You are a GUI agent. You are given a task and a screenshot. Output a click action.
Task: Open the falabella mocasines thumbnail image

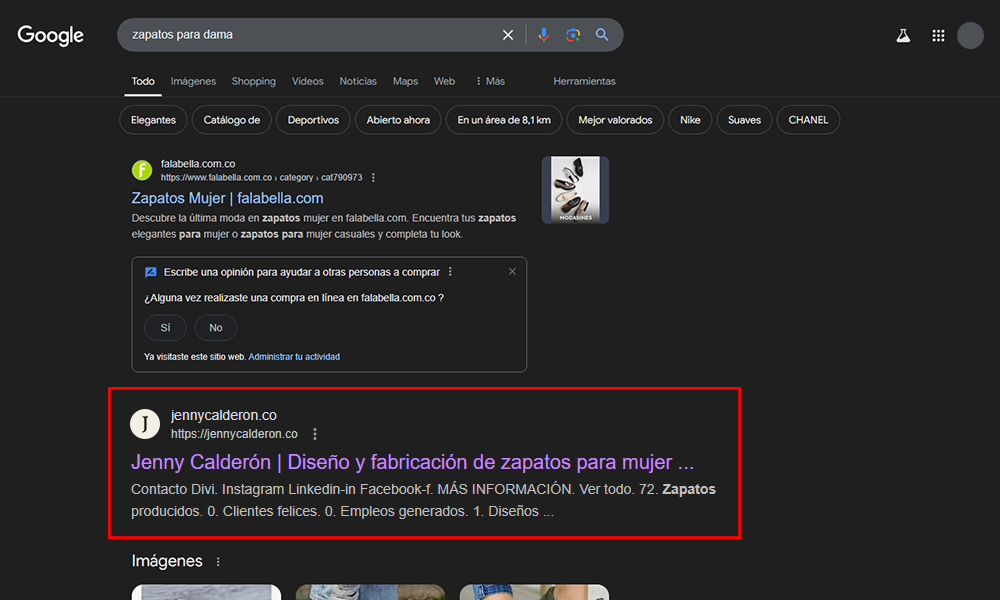pos(575,190)
